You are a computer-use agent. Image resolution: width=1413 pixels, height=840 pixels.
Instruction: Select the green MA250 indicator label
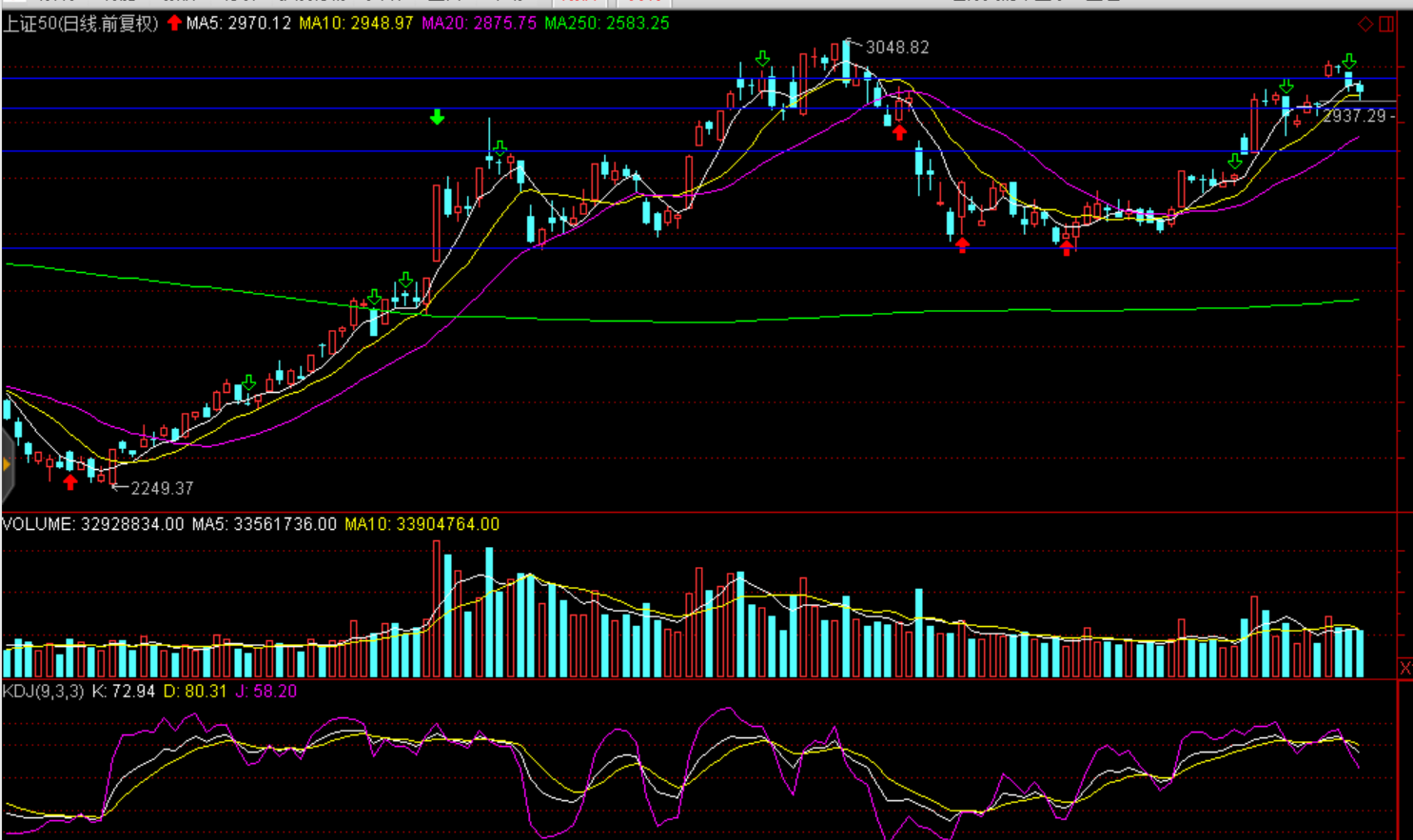click(606, 23)
